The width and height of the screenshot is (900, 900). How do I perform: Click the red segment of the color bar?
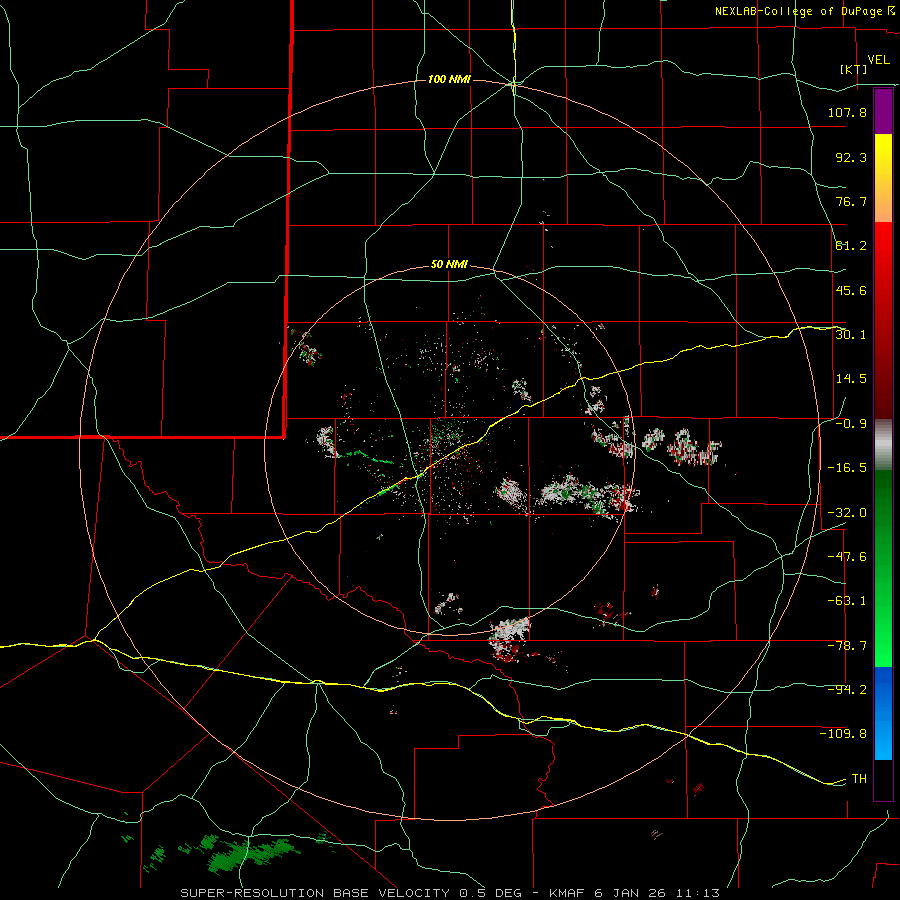(883, 320)
